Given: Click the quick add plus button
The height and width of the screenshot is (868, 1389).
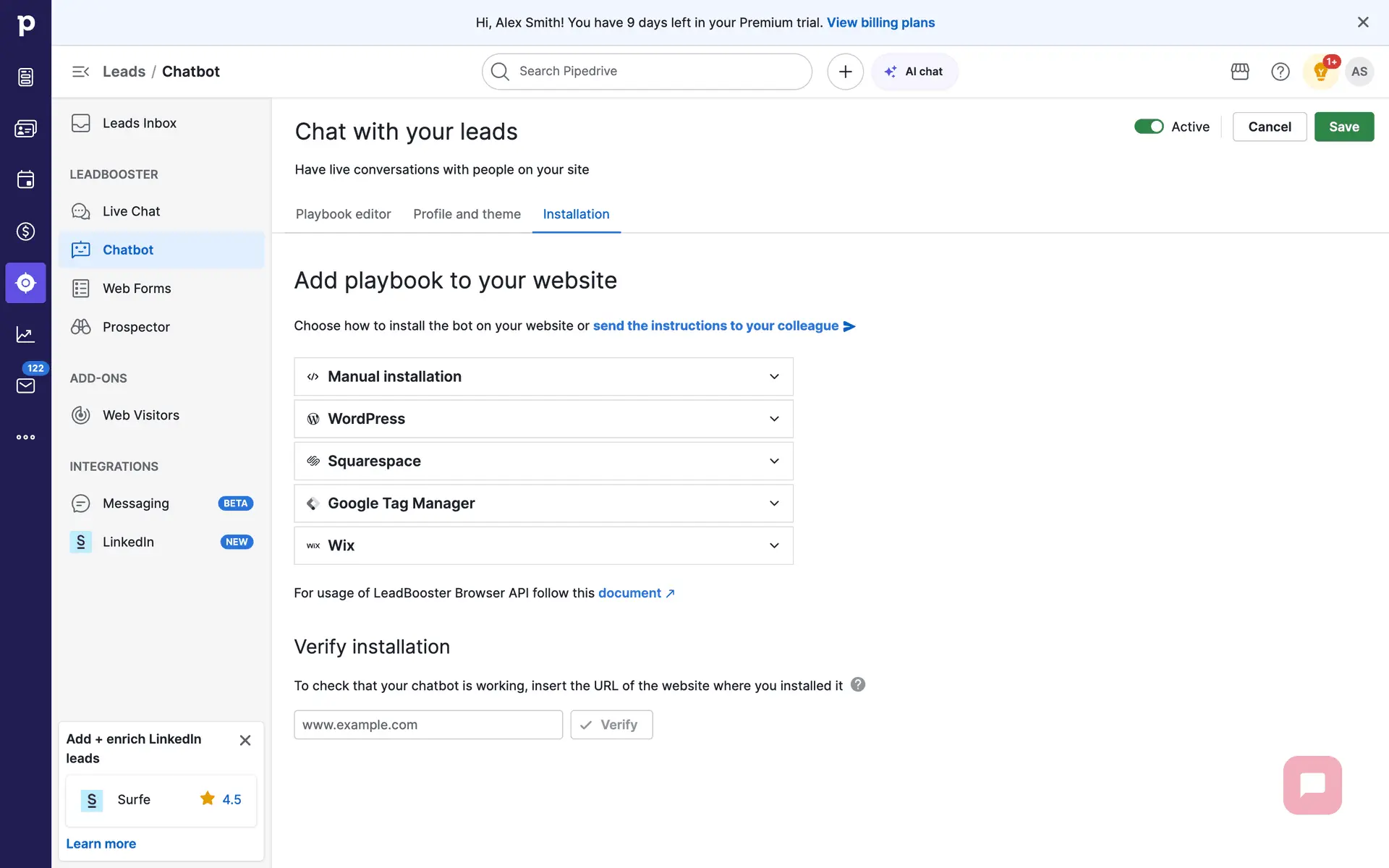Looking at the screenshot, I should point(845,72).
